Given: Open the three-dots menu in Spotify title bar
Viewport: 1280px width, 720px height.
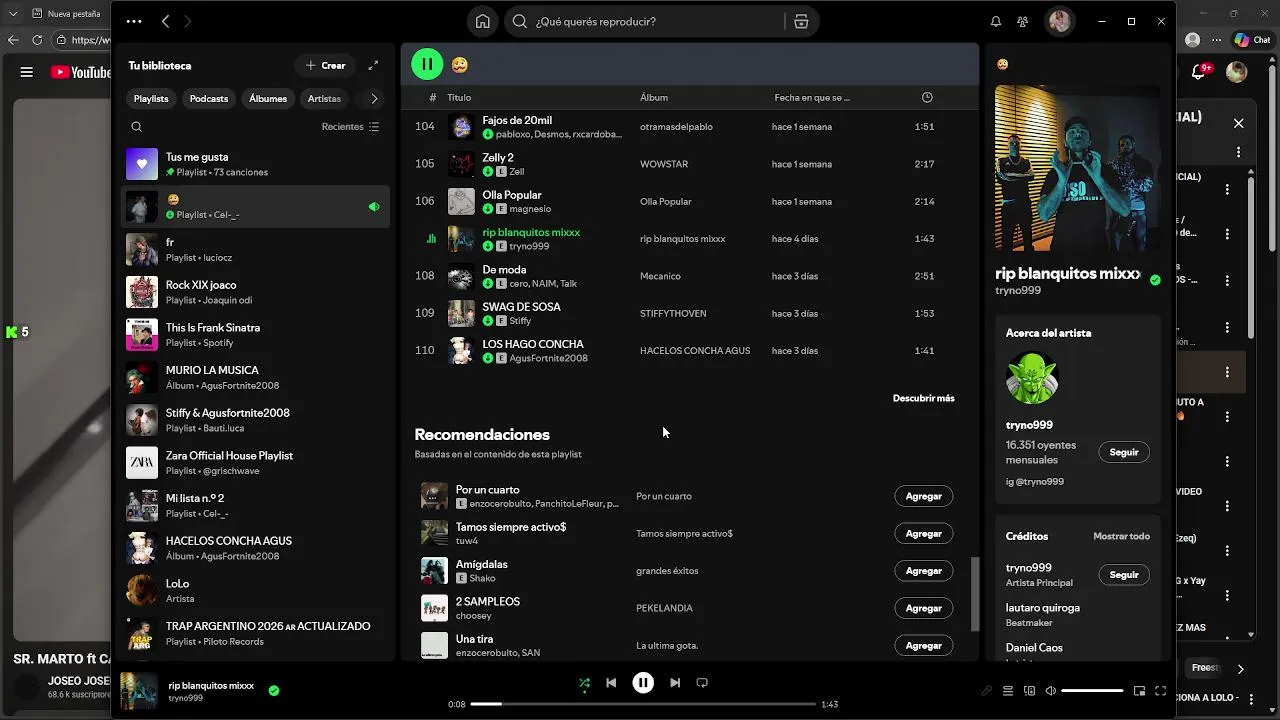Looking at the screenshot, I should 134,21.
